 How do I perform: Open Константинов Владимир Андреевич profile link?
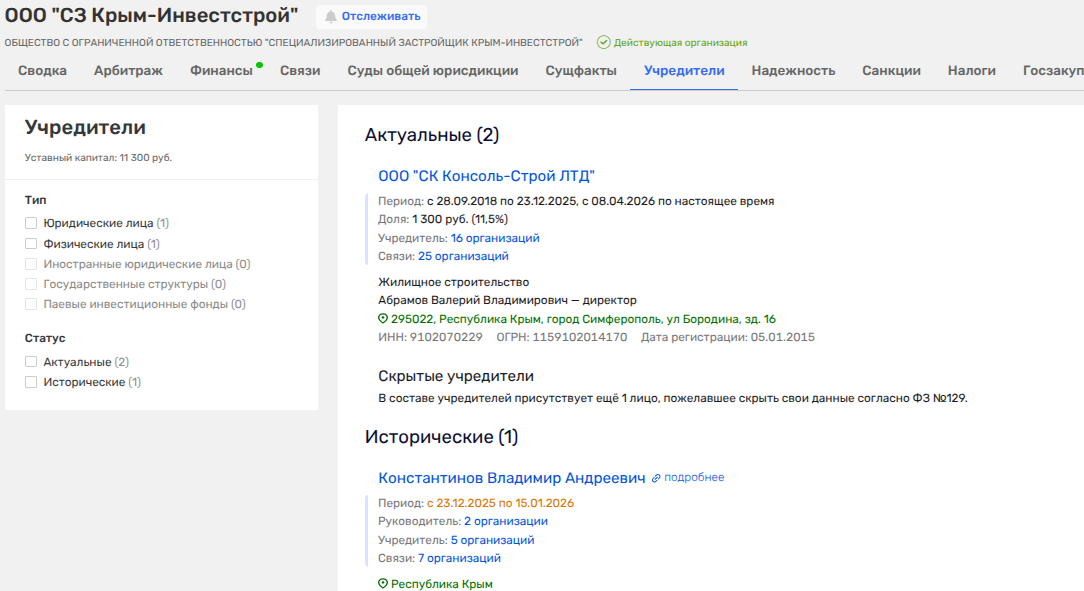tap(511, 478)
